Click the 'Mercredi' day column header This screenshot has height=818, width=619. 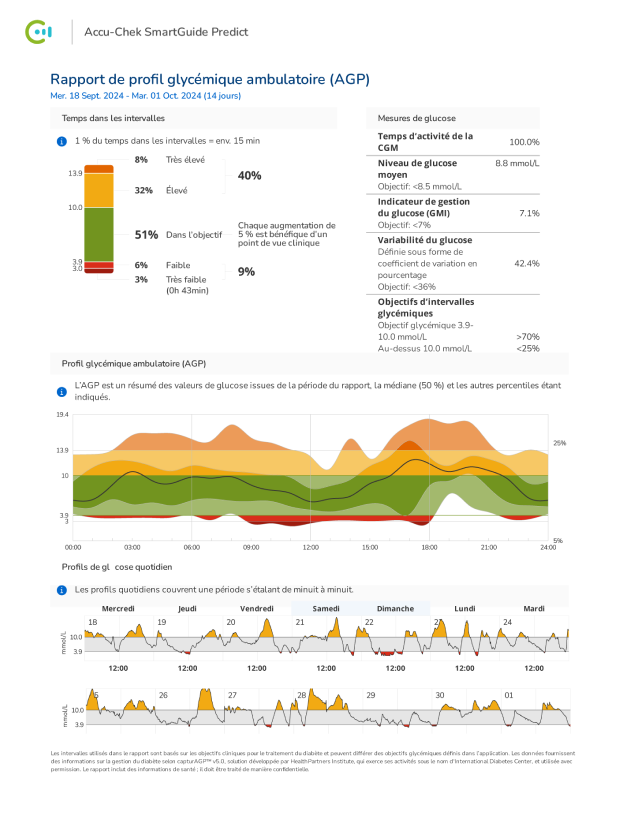click(118, 608)
